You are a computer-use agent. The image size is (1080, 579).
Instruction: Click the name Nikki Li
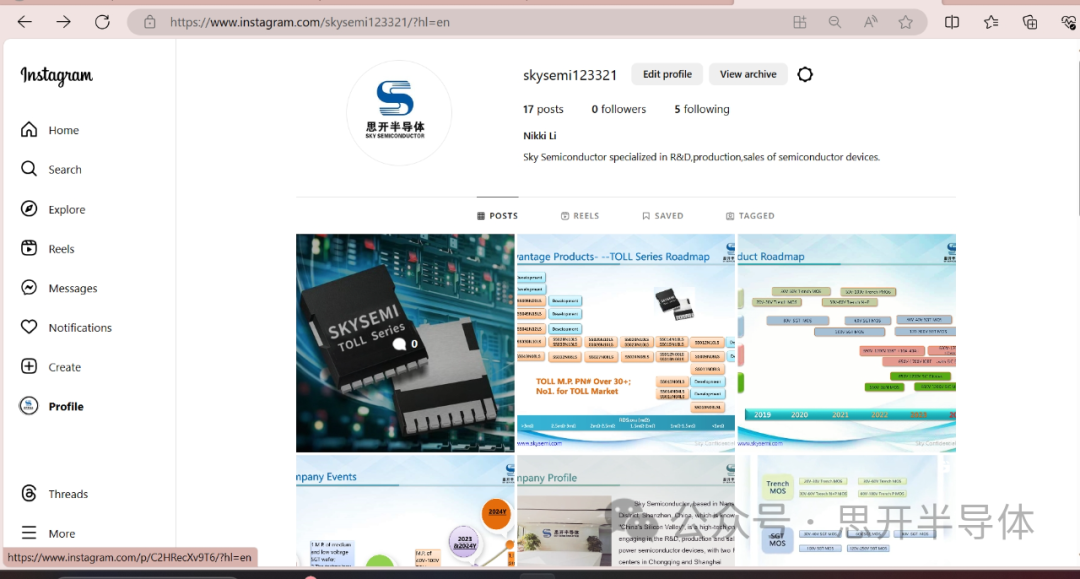coord(539,136)
